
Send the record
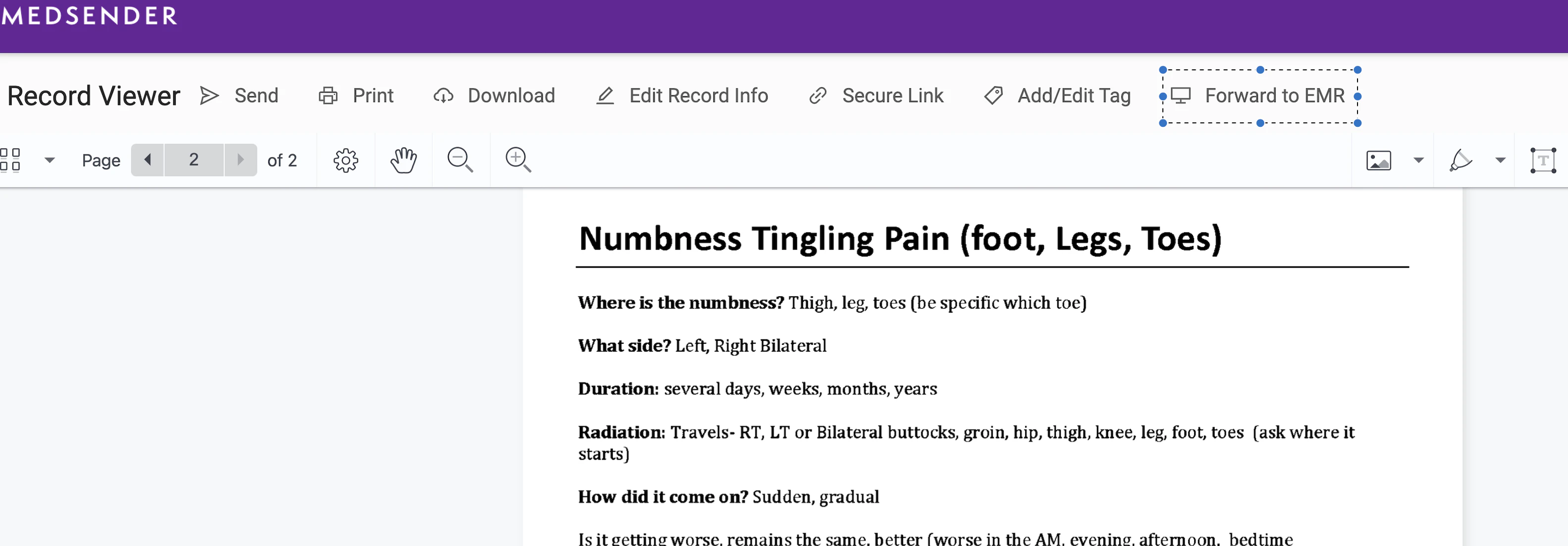[x=240, y=96]
